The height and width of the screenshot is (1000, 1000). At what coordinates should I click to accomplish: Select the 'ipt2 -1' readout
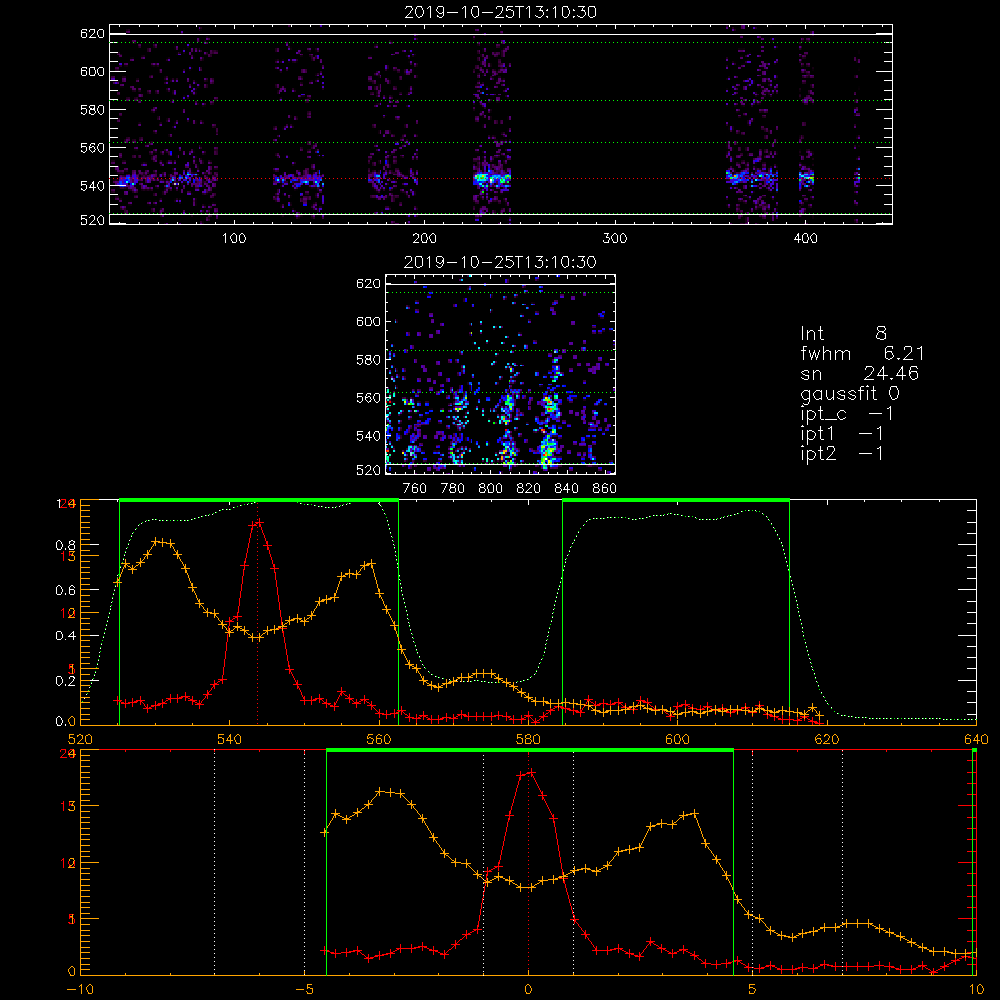[842, 453]
